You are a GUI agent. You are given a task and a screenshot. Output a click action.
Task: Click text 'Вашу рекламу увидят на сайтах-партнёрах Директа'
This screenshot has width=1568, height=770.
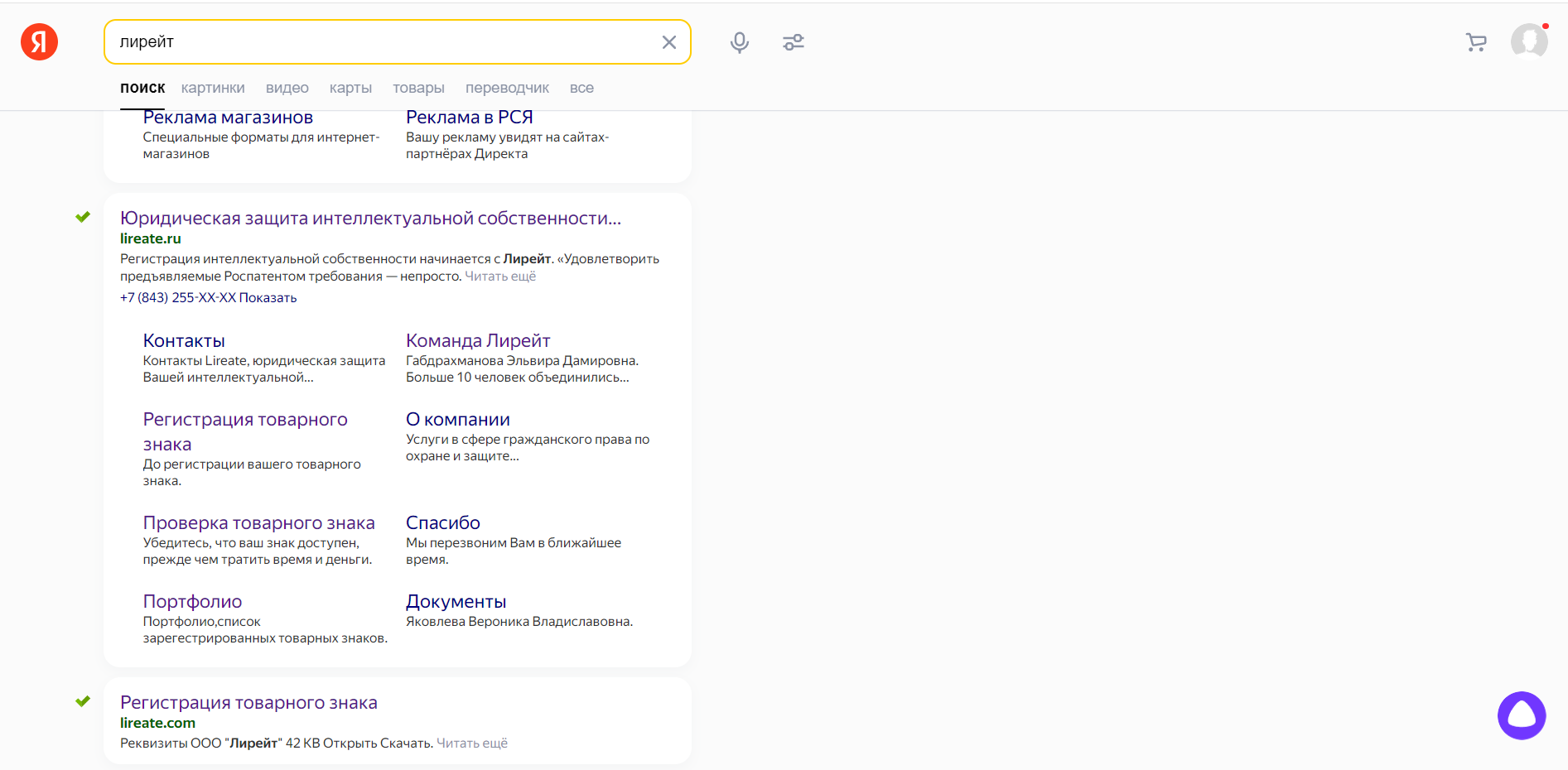507,146
